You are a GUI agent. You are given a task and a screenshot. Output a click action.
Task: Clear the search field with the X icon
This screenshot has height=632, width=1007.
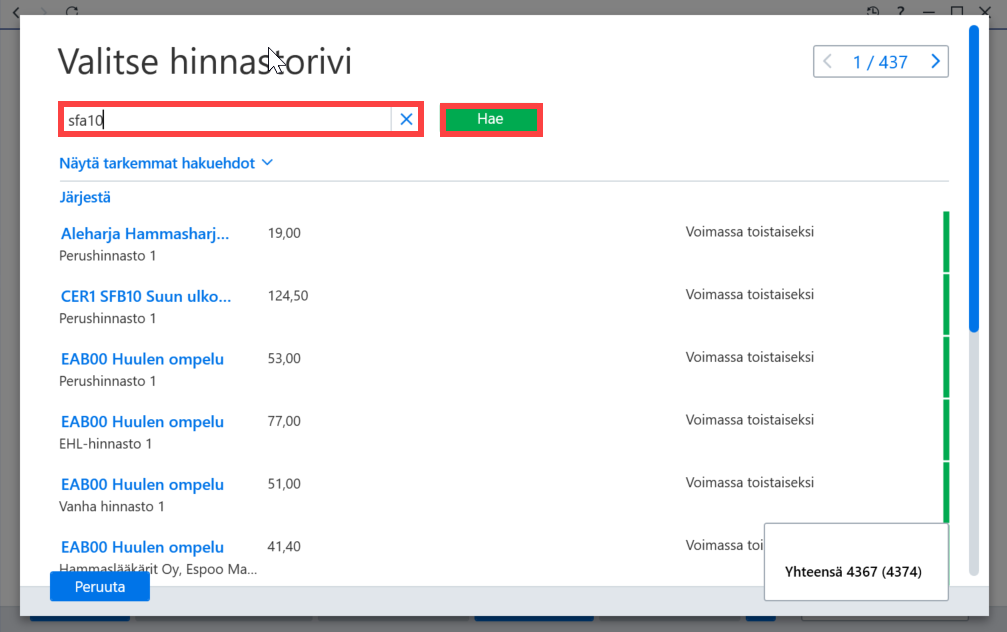coord(407,119)
